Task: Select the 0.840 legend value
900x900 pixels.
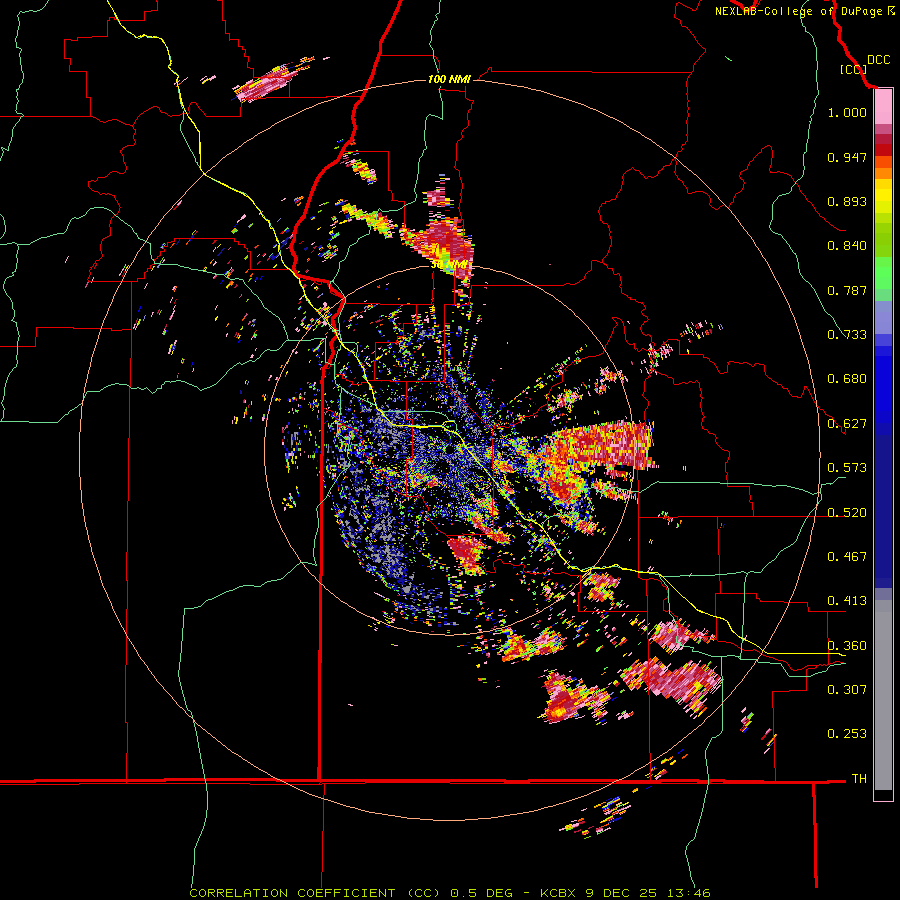Action: [x=847, y=246]
